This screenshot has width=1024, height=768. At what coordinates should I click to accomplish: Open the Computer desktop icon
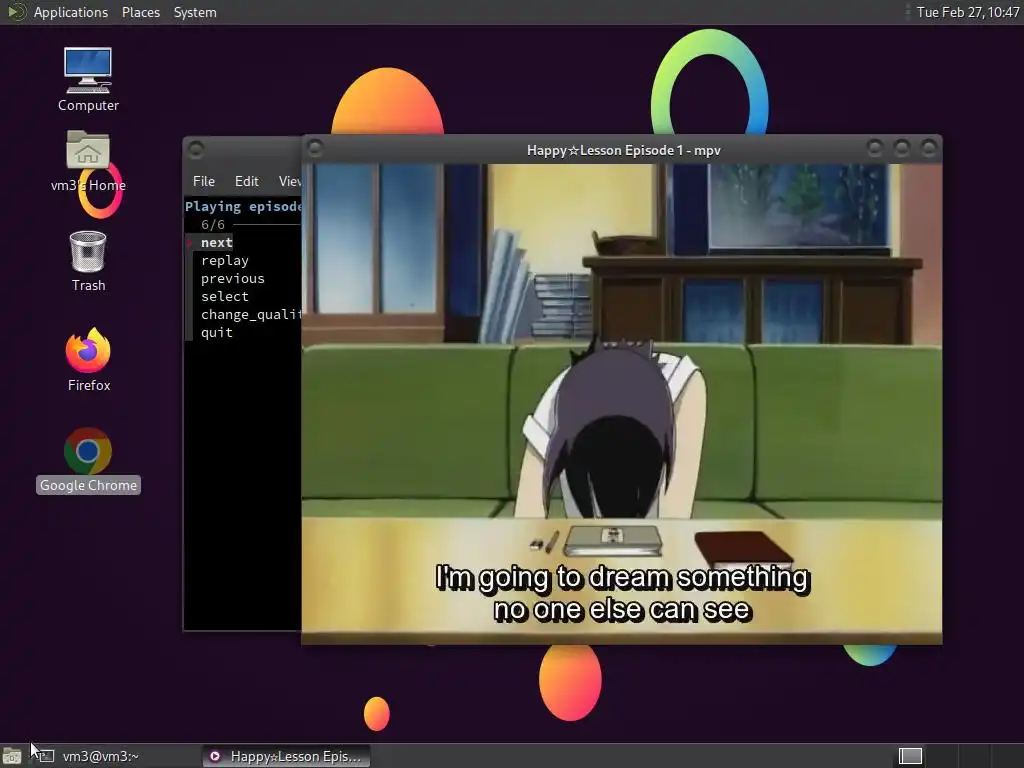tap(88, 79)
